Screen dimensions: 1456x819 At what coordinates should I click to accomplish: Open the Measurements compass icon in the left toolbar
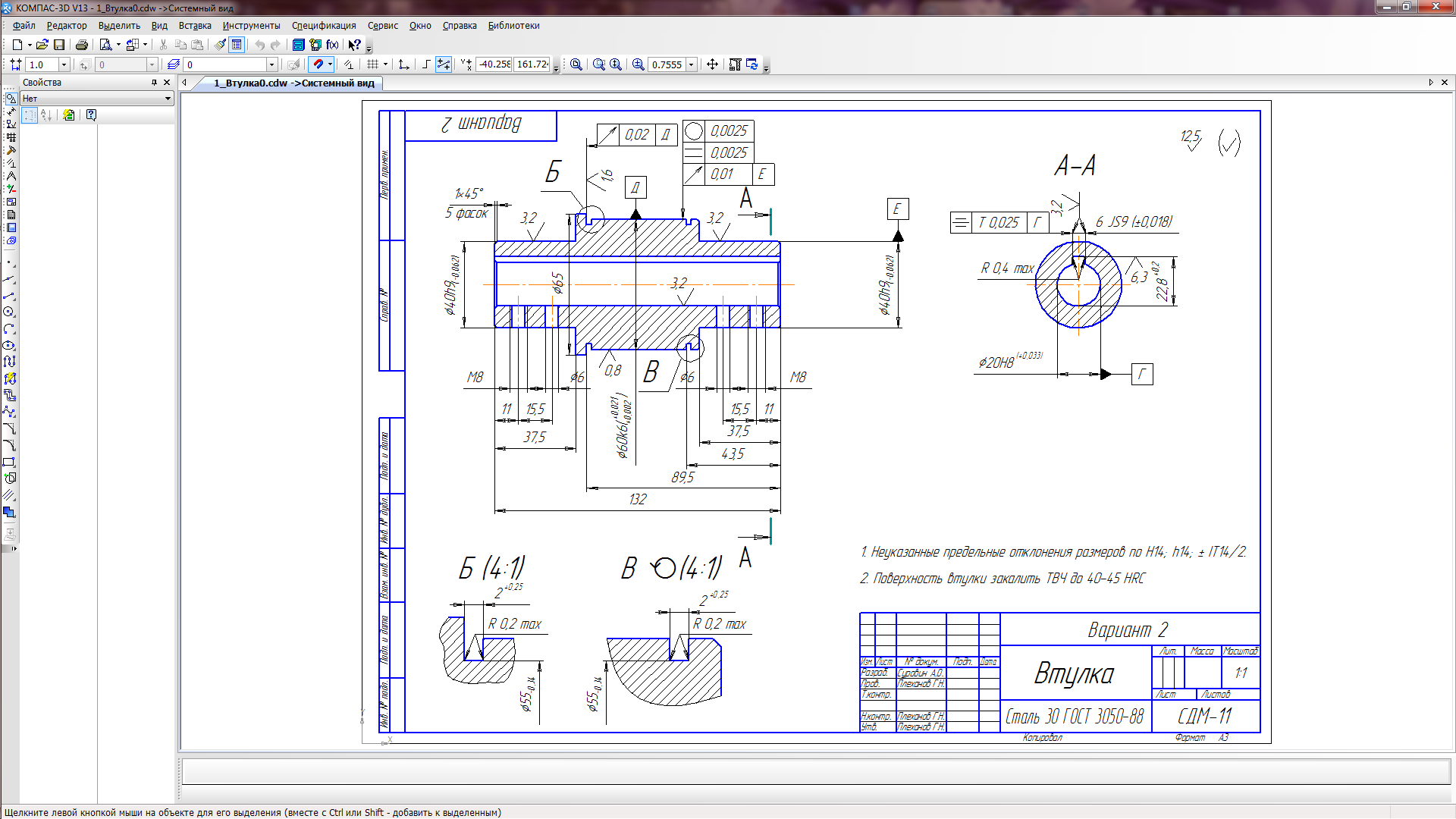[11, 176]
